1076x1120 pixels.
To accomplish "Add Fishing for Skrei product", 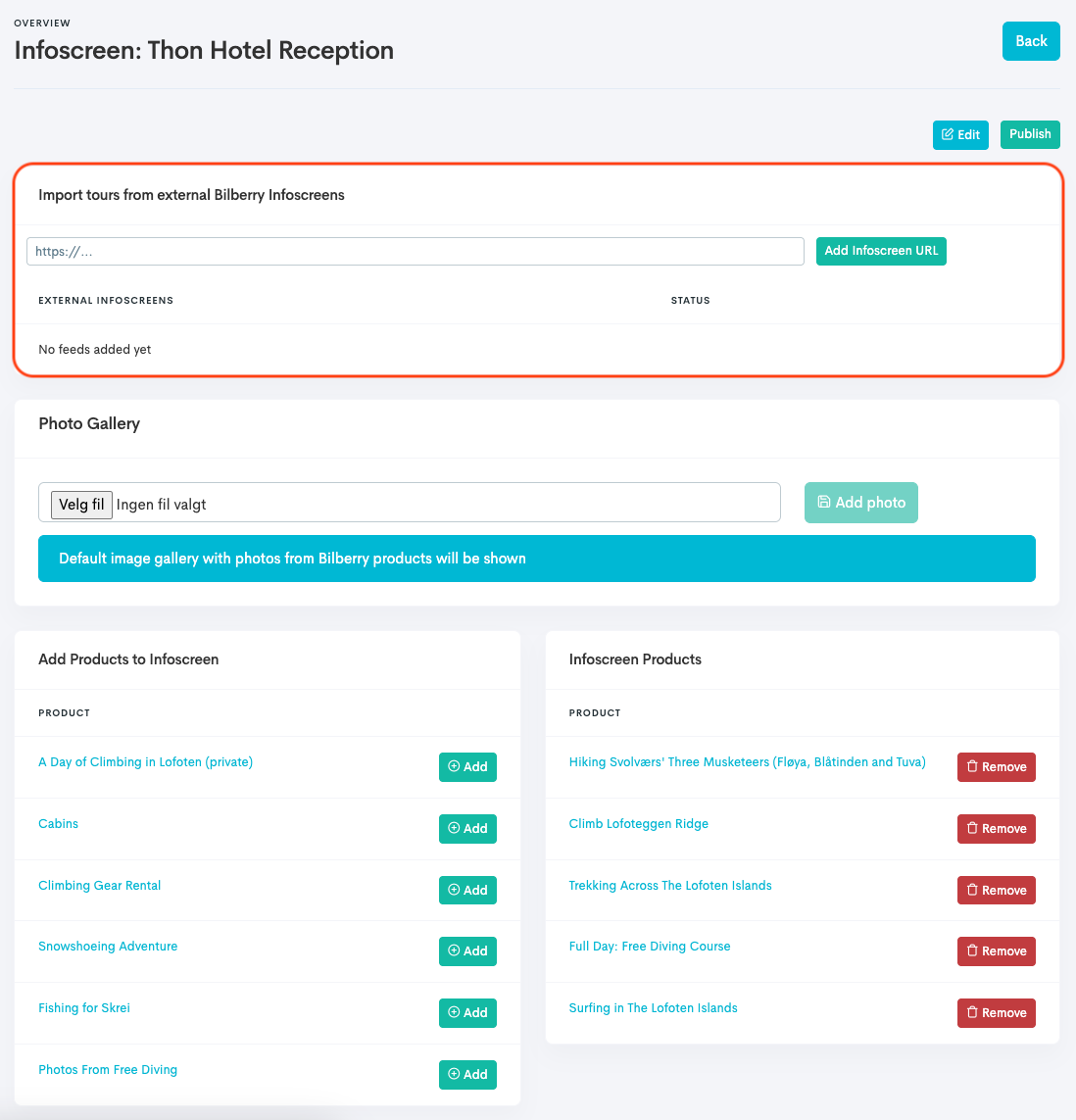I will tap(467, 1013).
